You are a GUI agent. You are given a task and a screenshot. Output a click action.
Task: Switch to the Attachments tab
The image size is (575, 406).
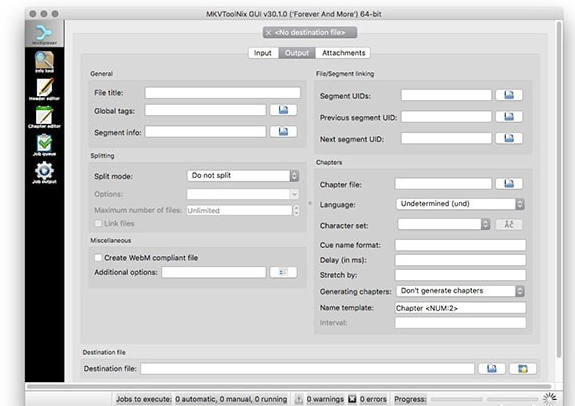pos(343,53)
